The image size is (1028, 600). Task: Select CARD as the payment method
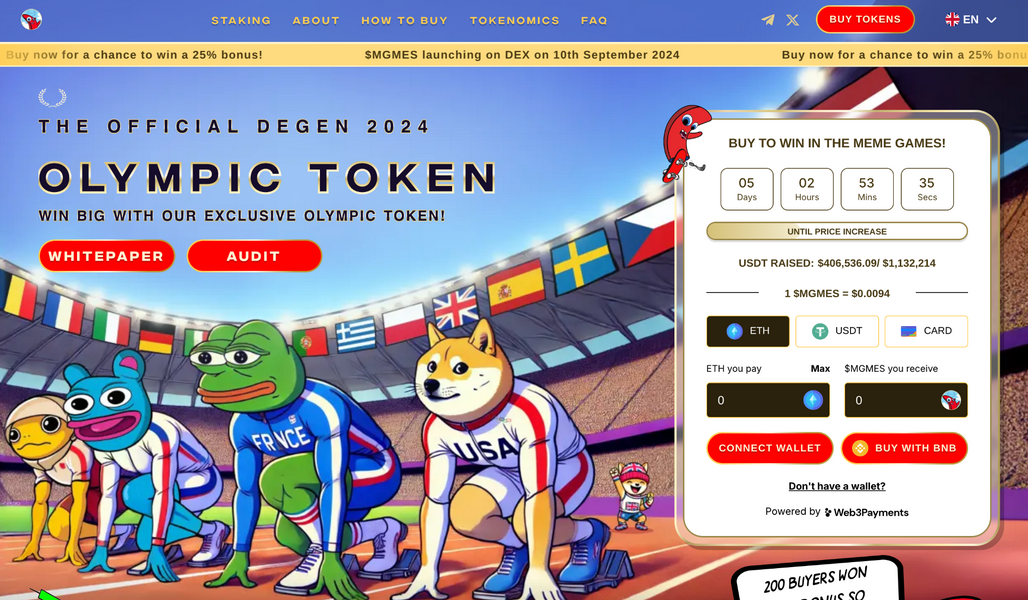click(x=926, y=331)
